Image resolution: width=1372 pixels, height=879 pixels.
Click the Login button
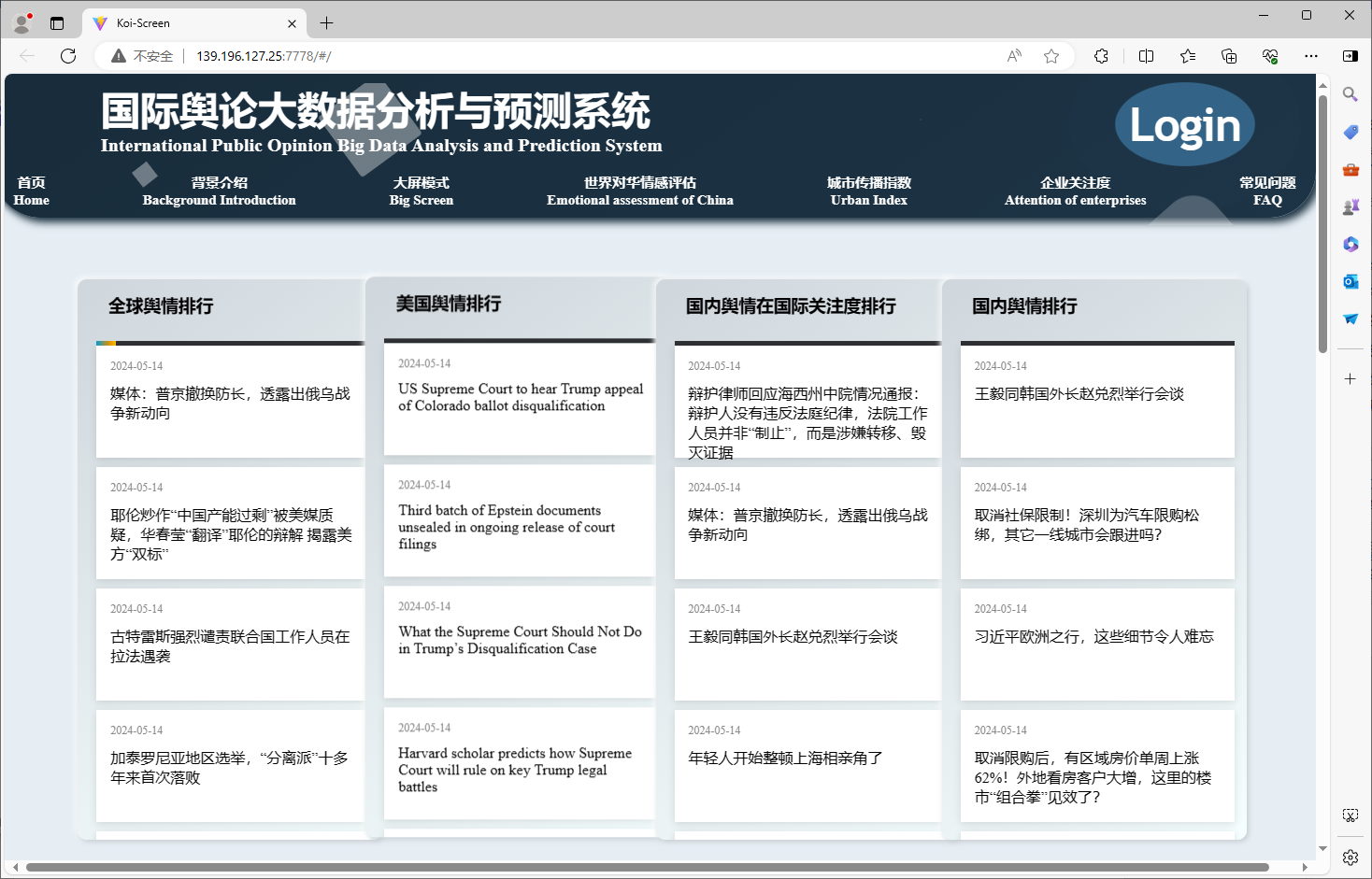[1184, 125]
